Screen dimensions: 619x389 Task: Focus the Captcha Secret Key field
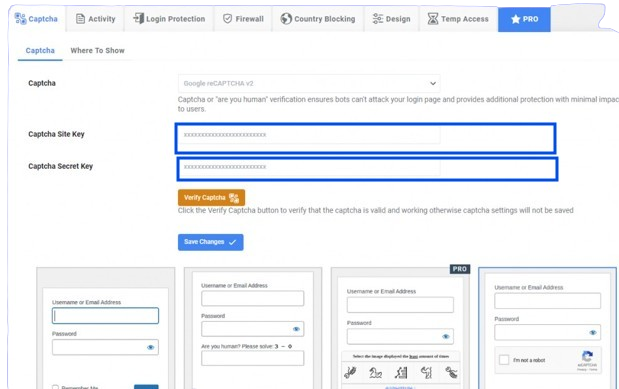(309, 167)
